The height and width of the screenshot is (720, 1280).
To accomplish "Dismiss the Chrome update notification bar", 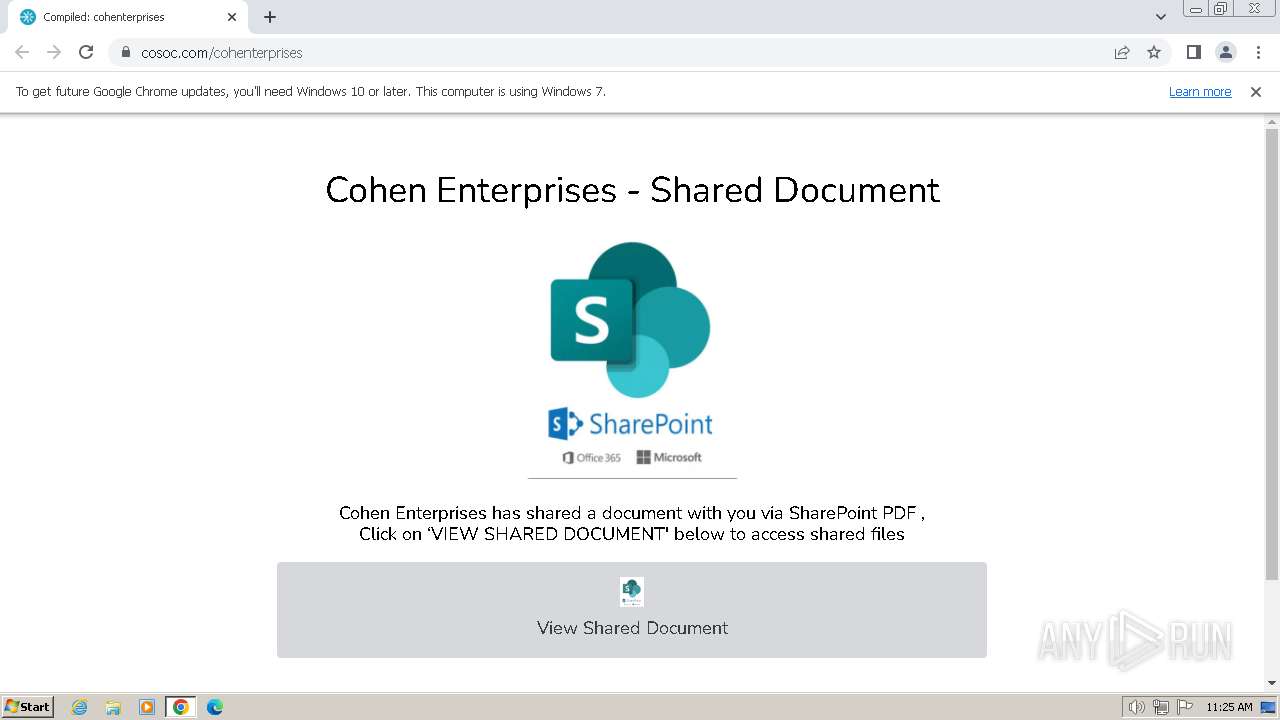I will tap(1256, 91).
